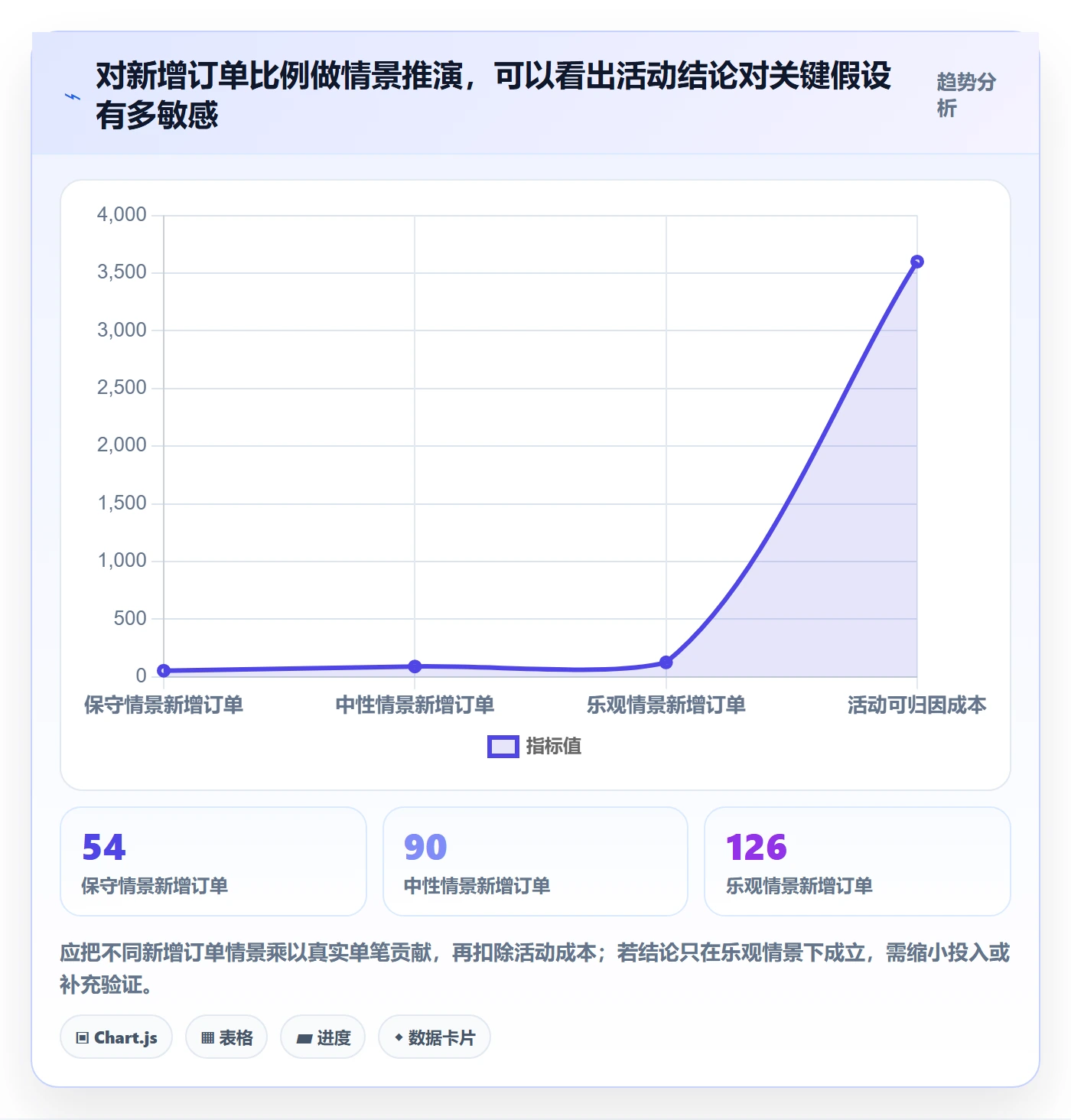Click the x-axis label 中性情景新增订单
The width and height of the screenshot is (1071, 1120).
point(415,705)
